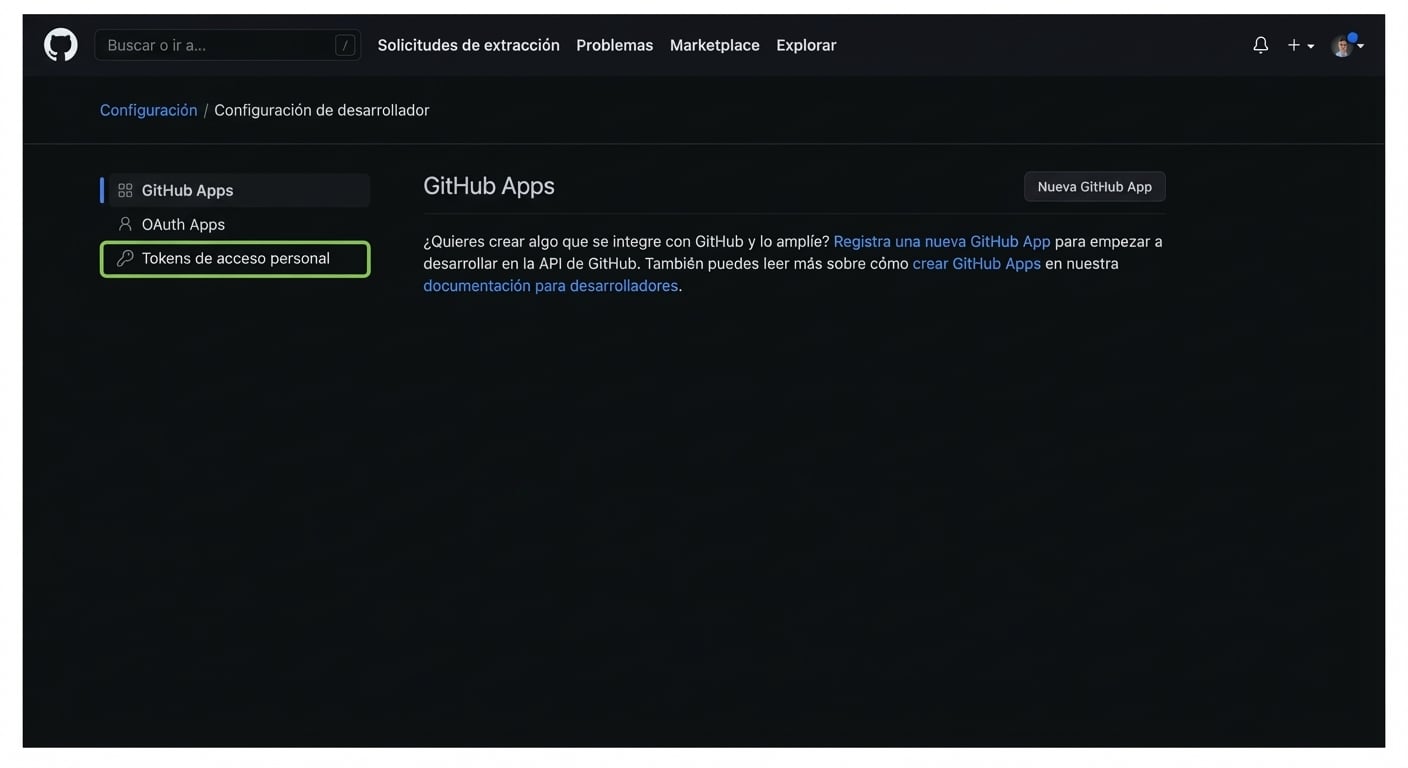Click the slash shortcut icon in search
This screenshot has width=1408, height=768.
coord(345,45)
